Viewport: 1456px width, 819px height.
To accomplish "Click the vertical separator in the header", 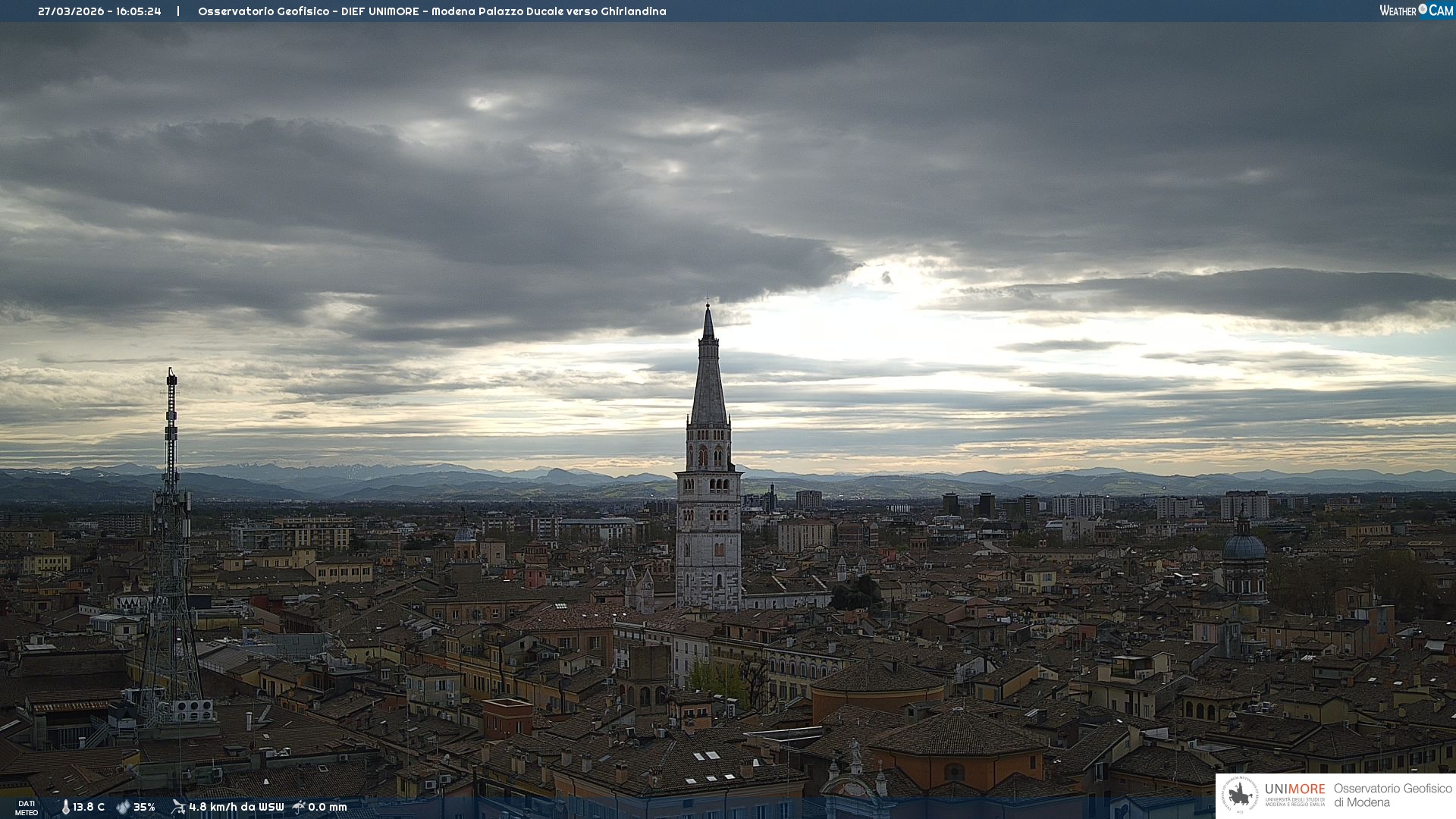I will pos(178,11).
